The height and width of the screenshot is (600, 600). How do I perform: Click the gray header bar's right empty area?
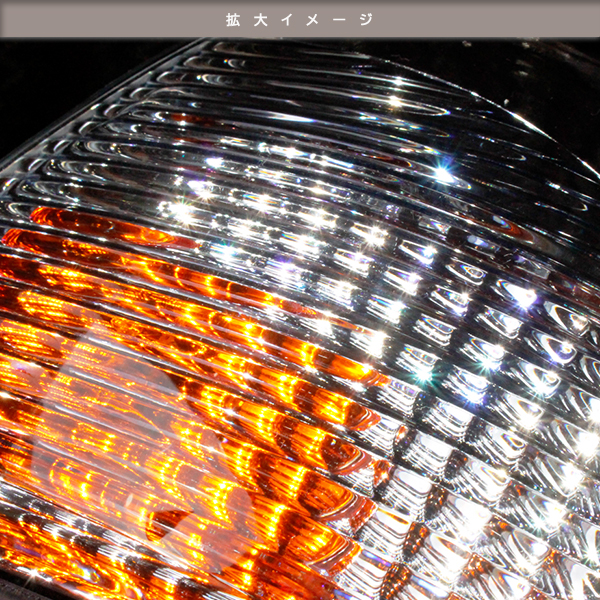coord(500,19)
